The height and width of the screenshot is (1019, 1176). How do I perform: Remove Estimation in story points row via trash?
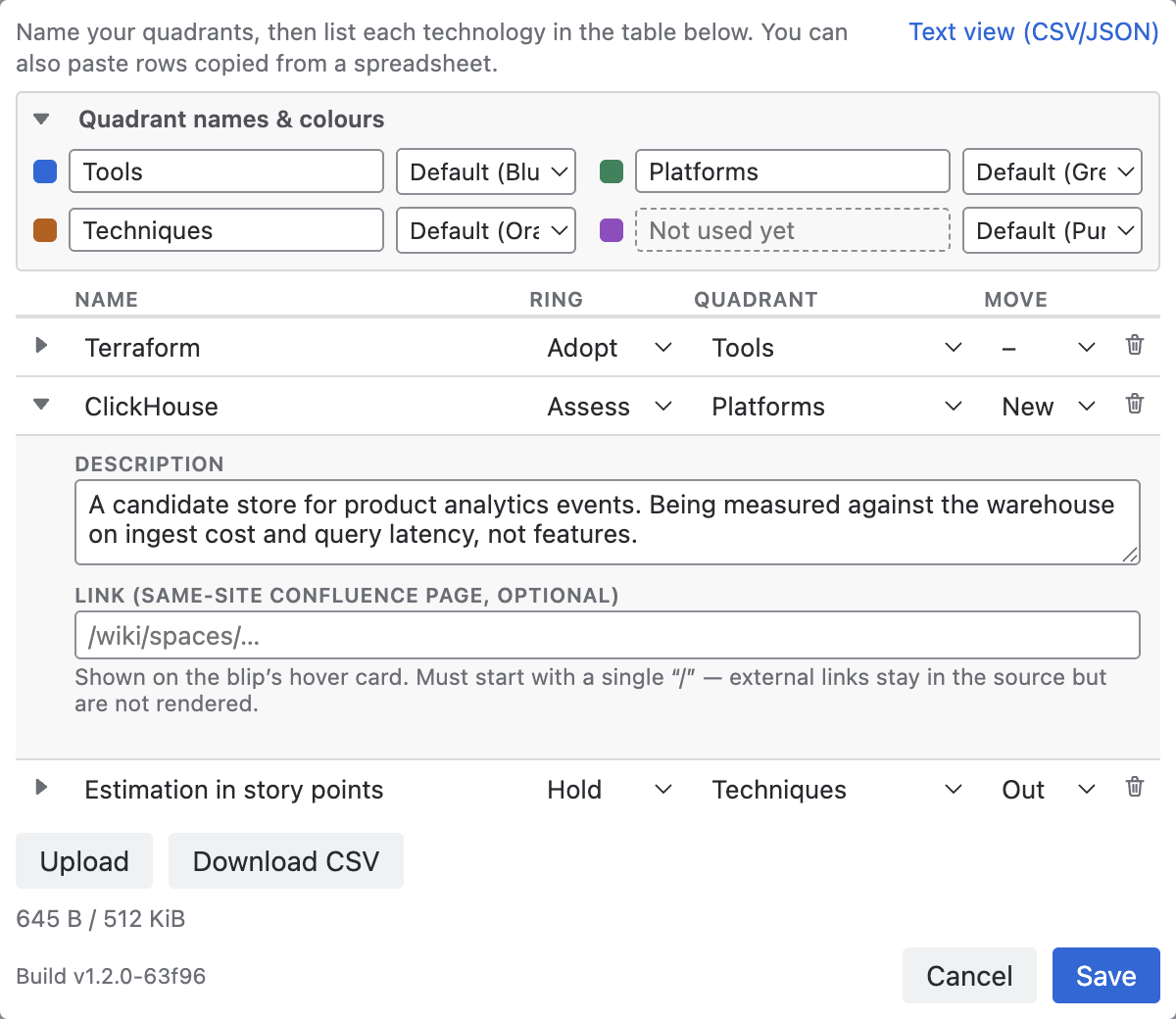pyautogui.click(x=1135, y=787)
